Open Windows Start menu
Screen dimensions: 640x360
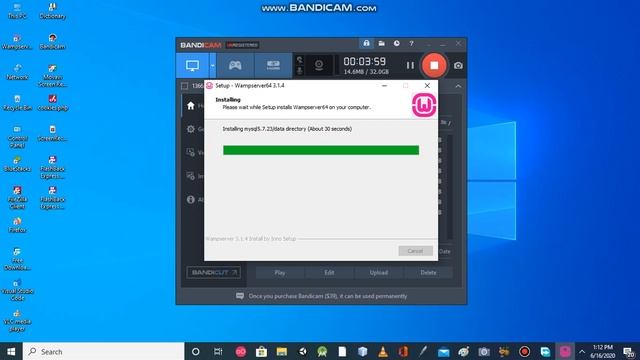[11, 351]
